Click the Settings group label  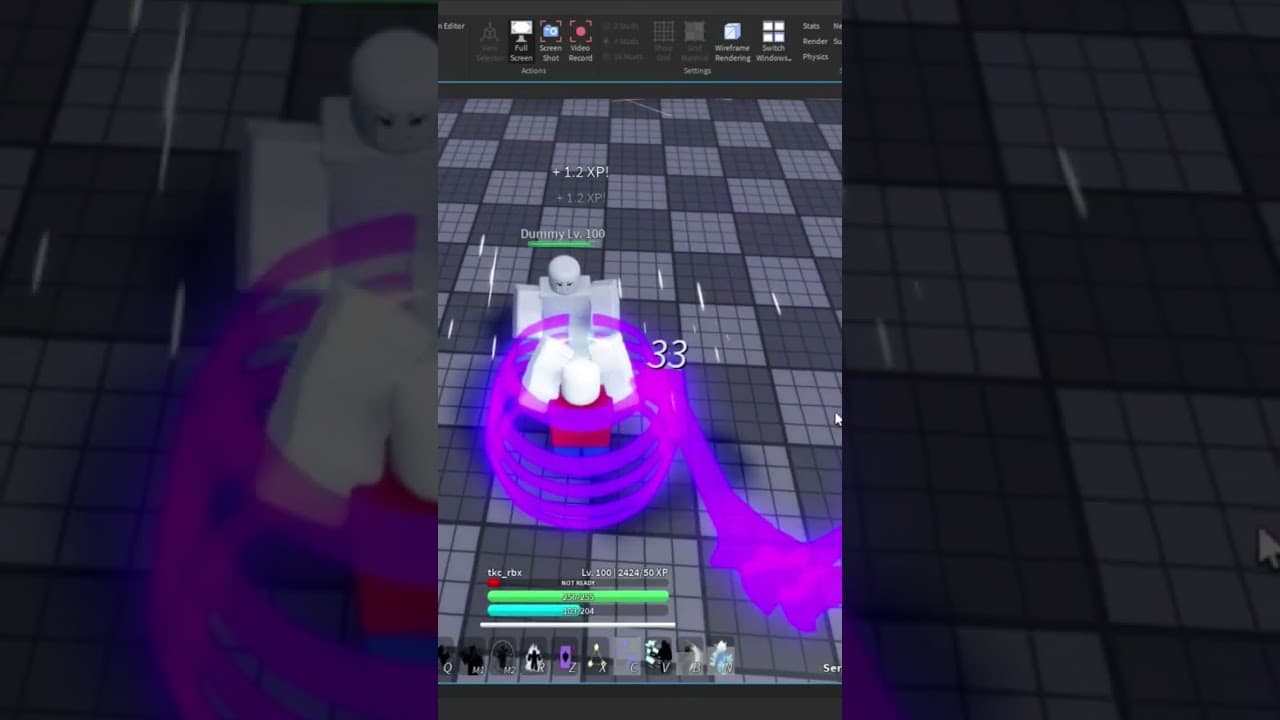697,71
